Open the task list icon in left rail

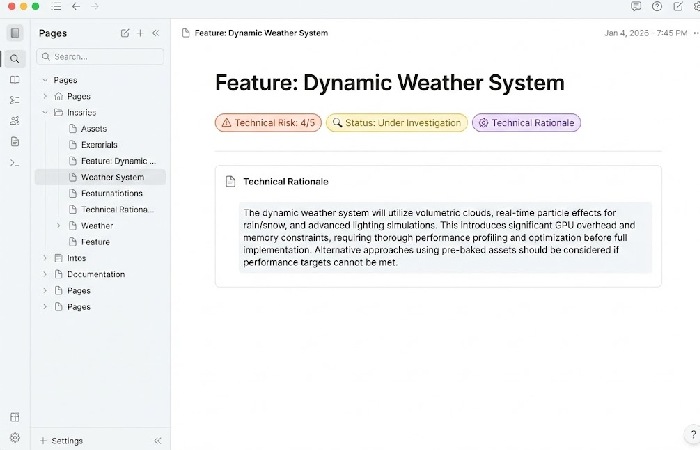tap(15, 100)
